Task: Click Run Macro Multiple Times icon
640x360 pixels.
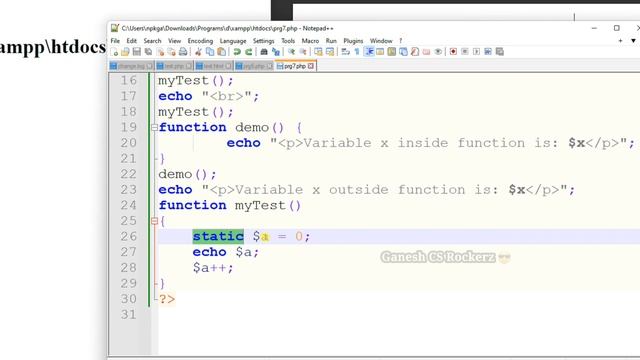Action: point(488,52)
